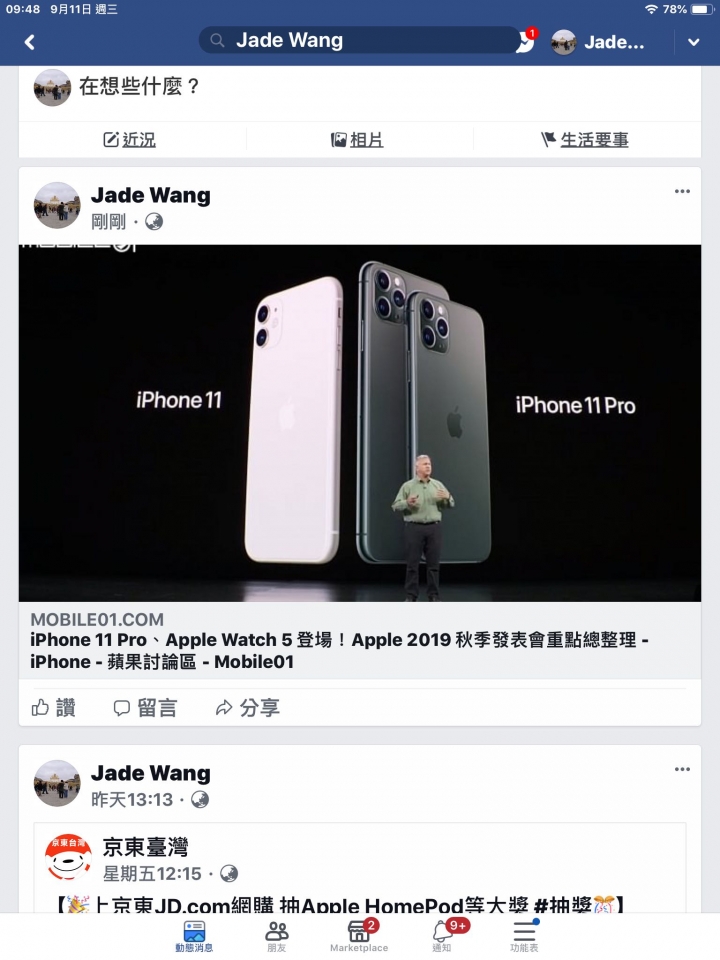Go to 動態消息 news feed tab
The width and height of the screenshot is (720, 960).
(194, 936)
